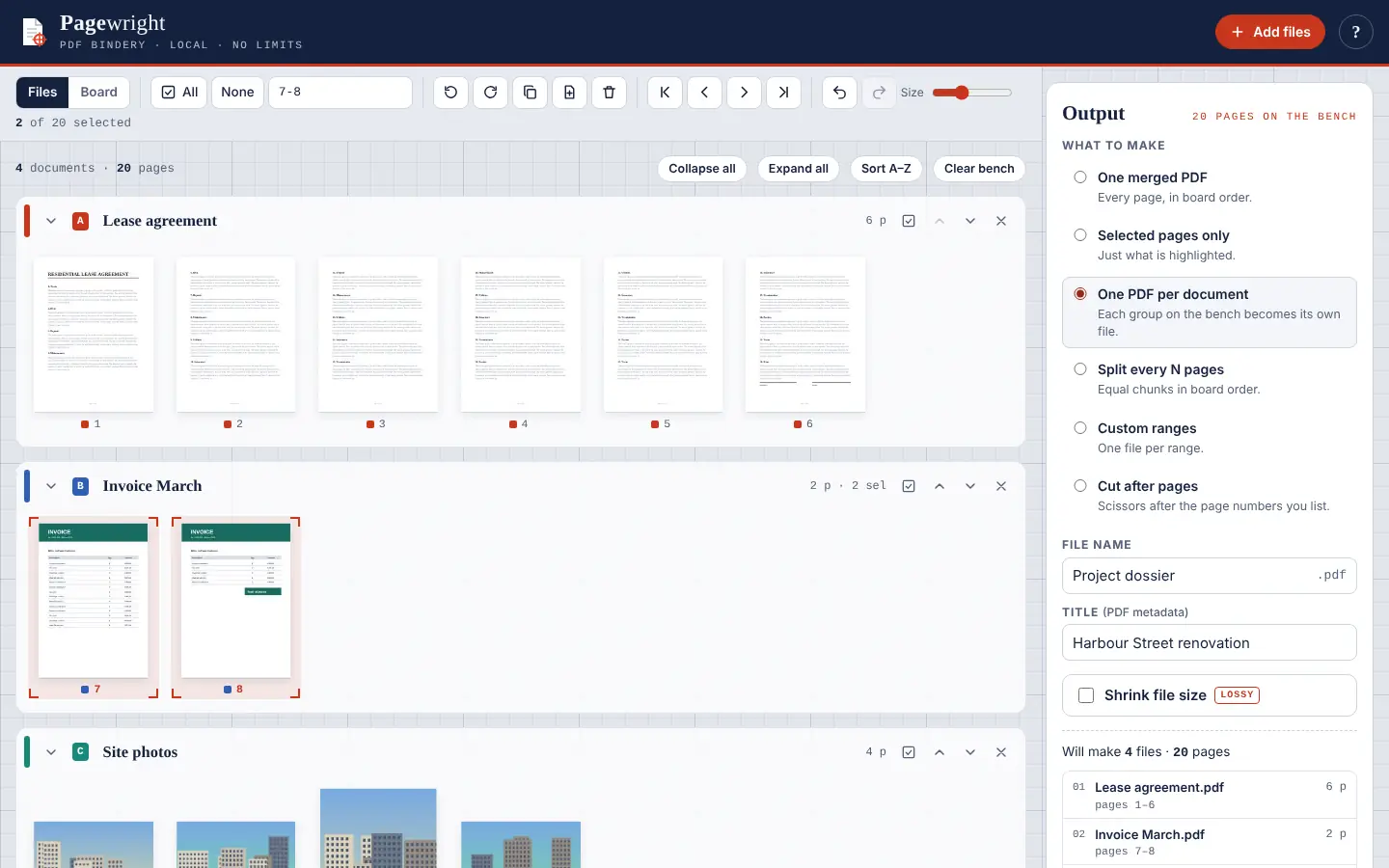Edit the file name Project dossier field
The width and height of the screenshot is (1389, 868).
pos(1210,576)
